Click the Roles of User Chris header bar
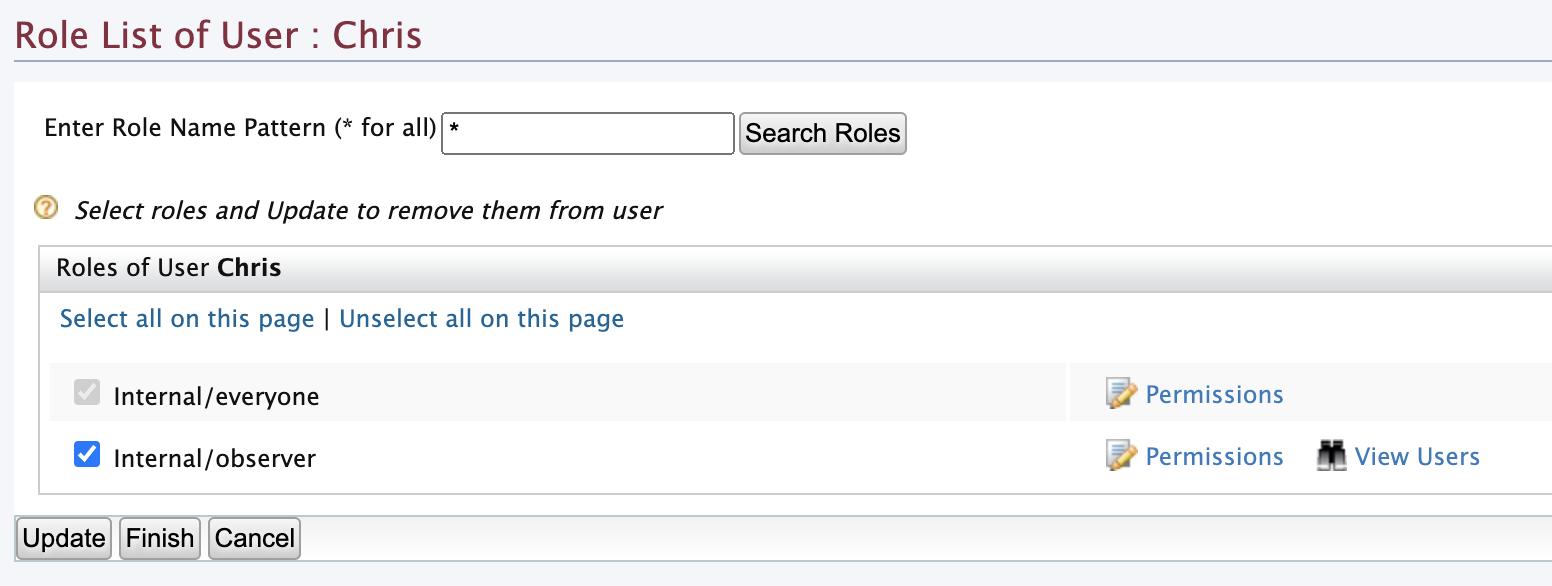 795,268
